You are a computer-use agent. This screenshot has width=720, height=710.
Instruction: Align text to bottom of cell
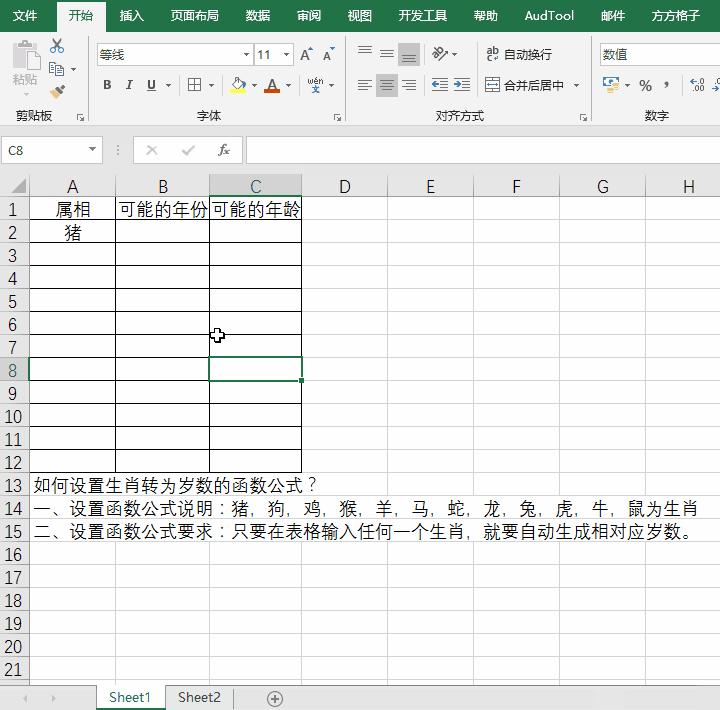tap(409, 55)
